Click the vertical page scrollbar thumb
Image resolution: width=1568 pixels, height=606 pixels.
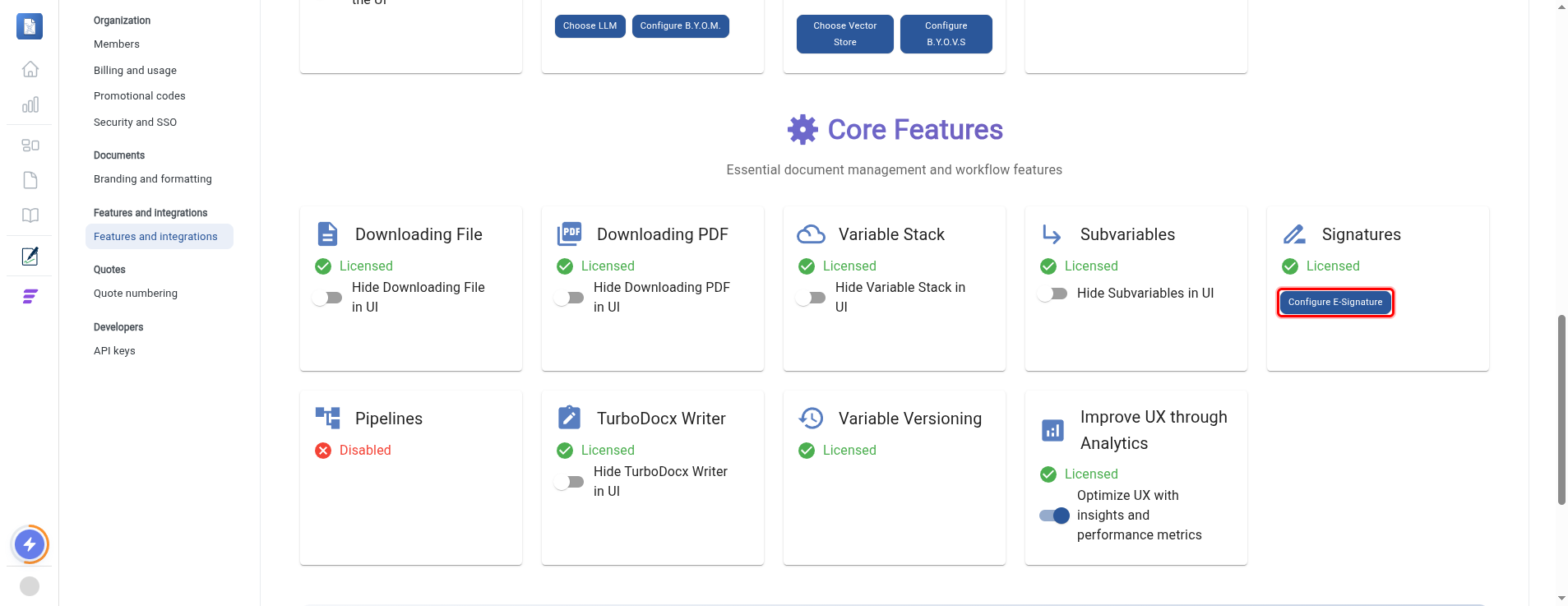[x=1561, y=409]
